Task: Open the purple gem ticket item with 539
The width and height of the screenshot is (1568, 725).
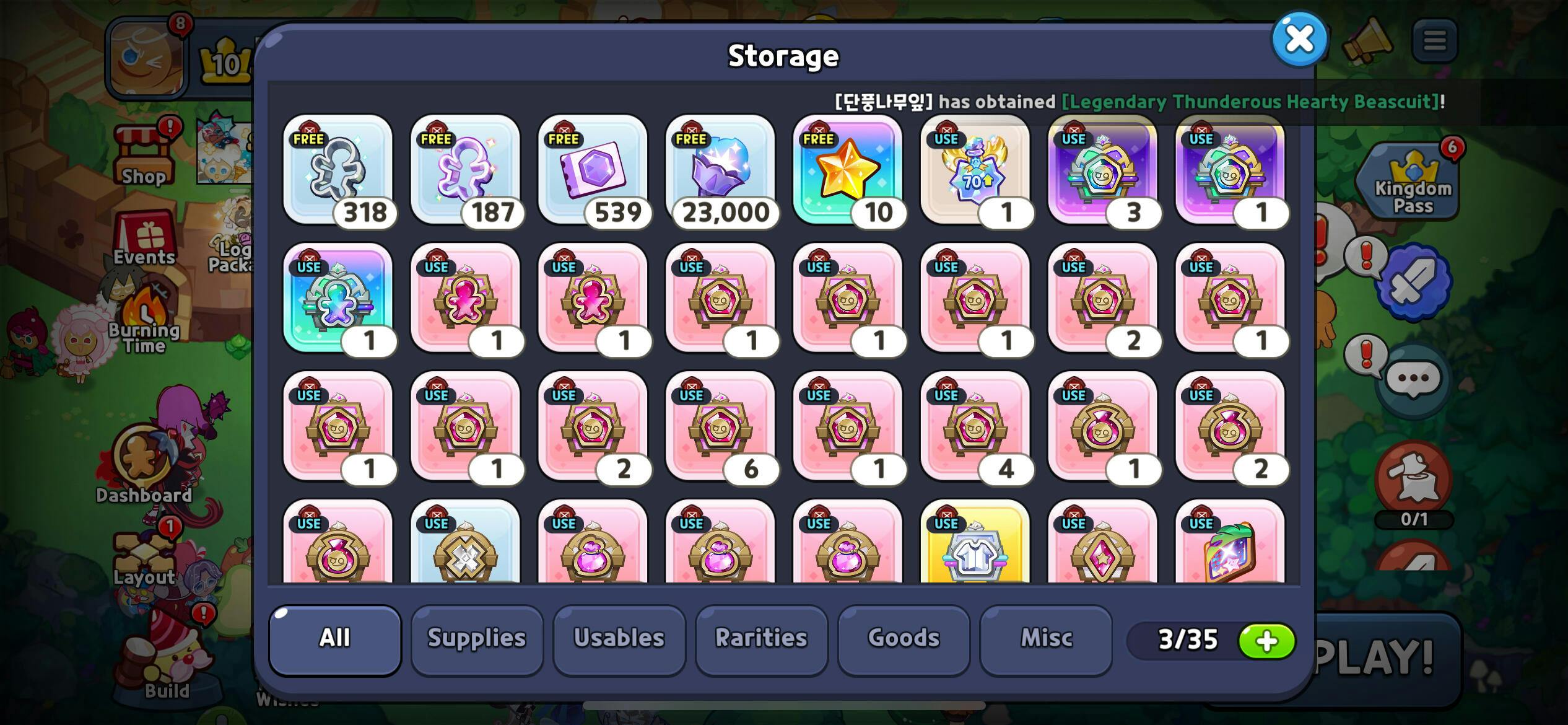Action: [593, 169]
